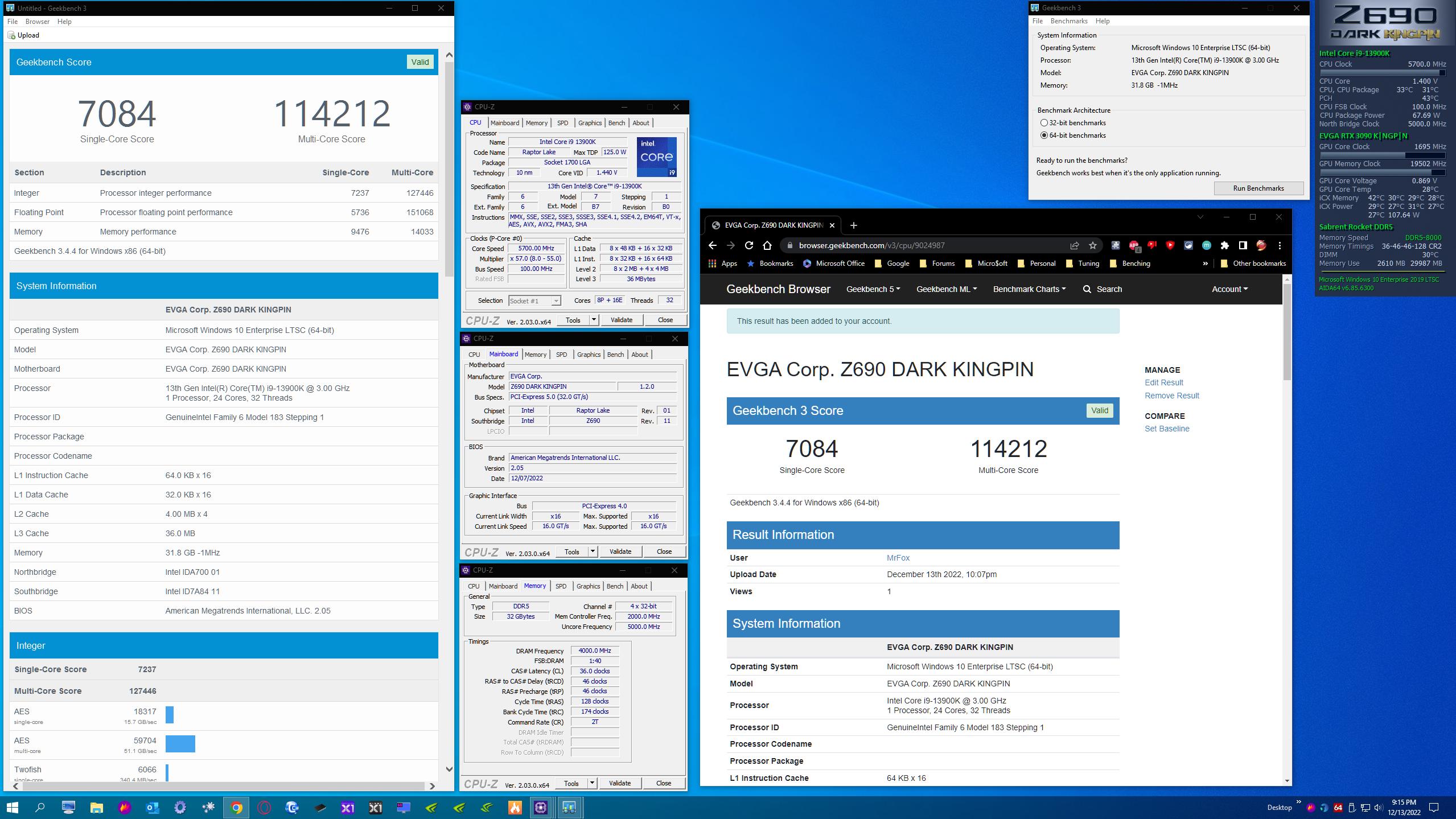Open Browser menu in Geekbench results window
The height and width of the screenshot is (819, 1456).
(38, 22)
